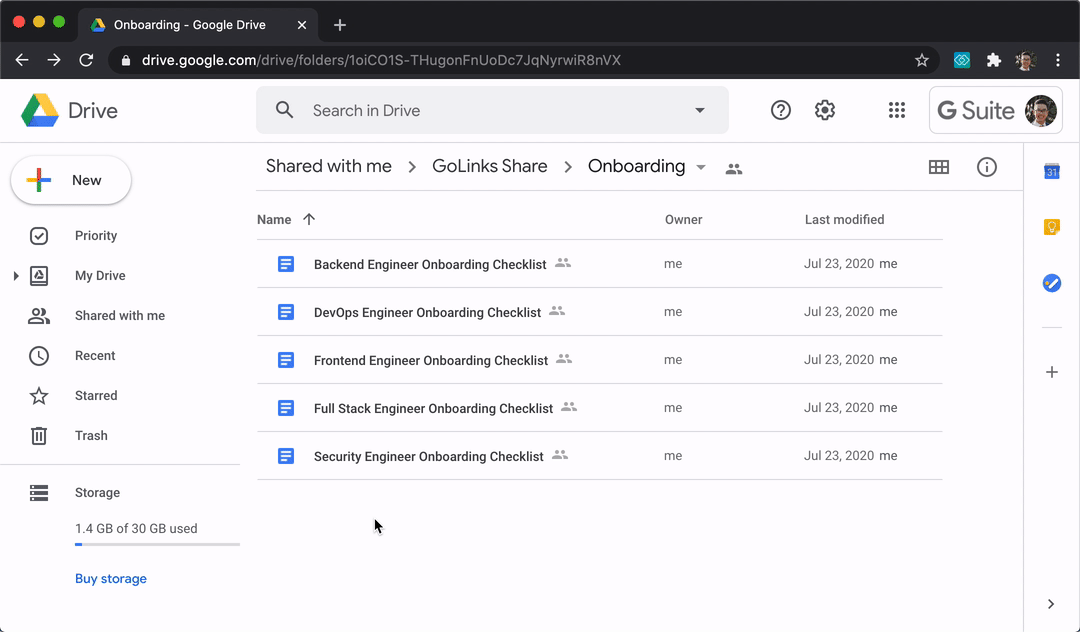Open Onboarding folder dropdown menu
The height and width of the screenshot is (632, 1080).
coord(701,167)
